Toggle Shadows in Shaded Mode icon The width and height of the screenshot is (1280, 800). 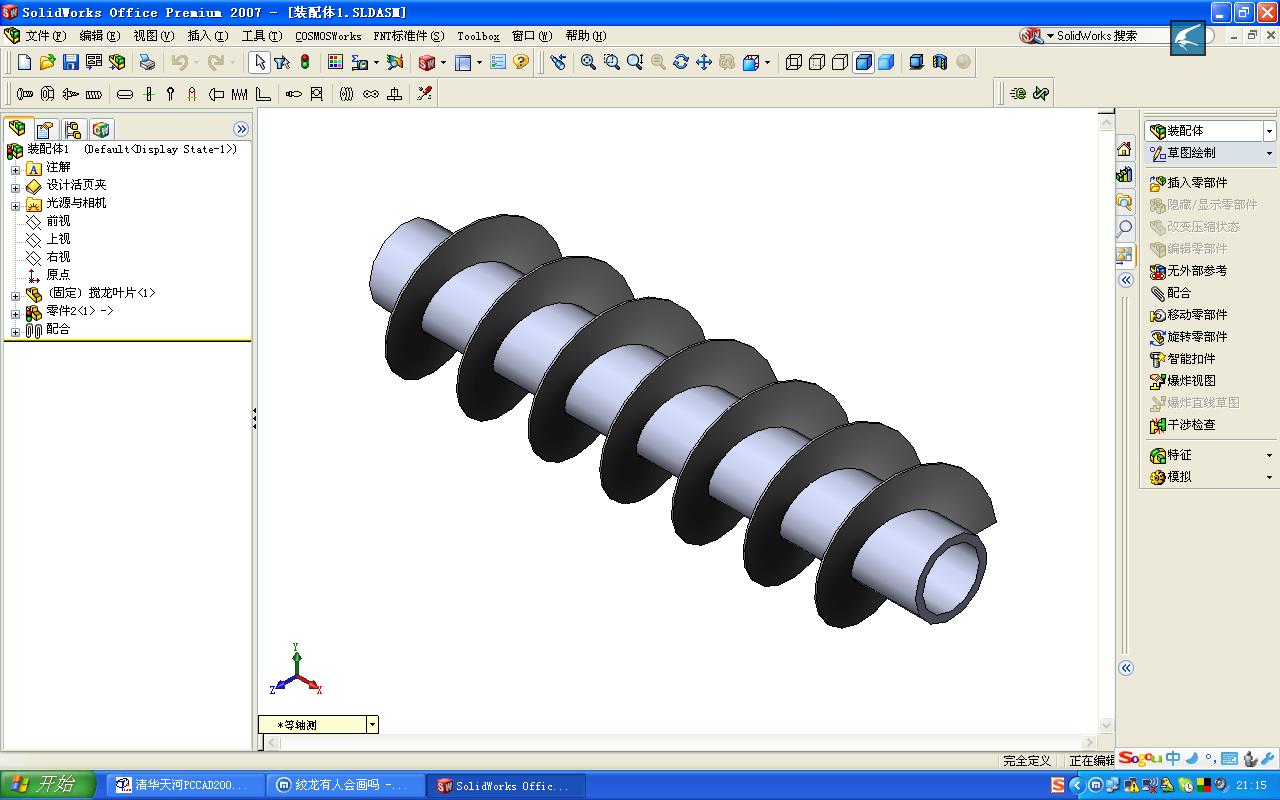pyautogui.click(x=916, y=62)
